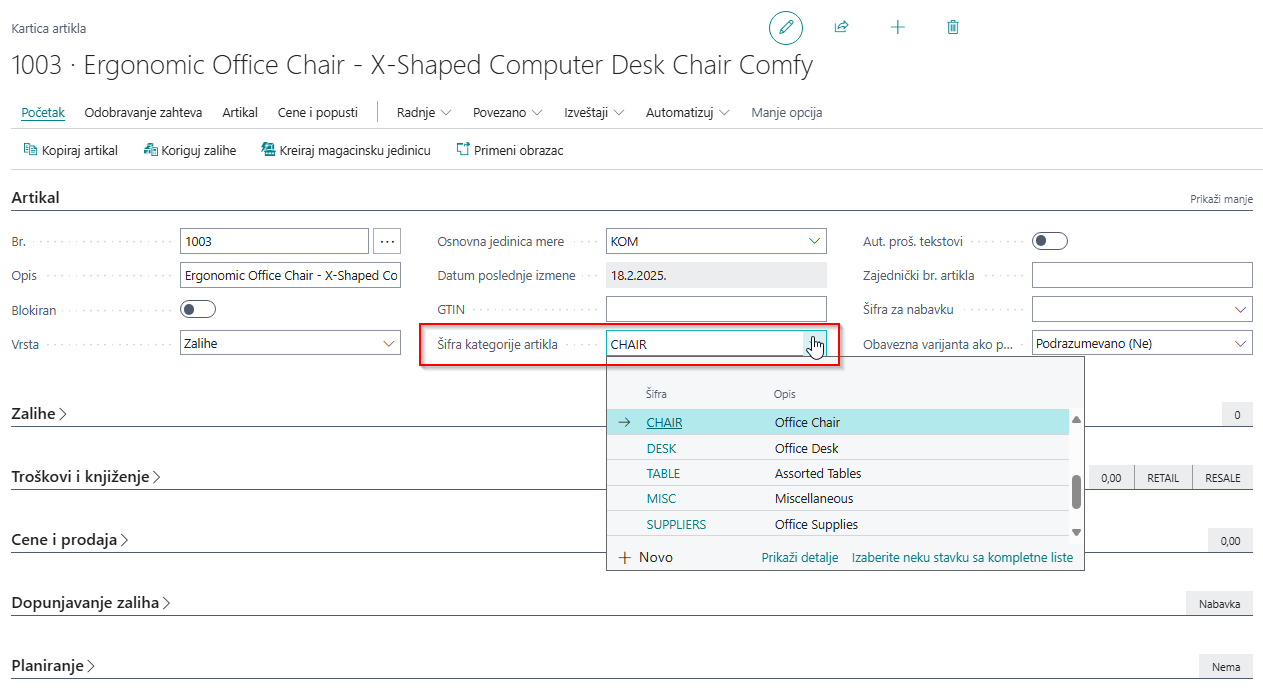Click Primeni obrazac action
This screenshot has width=1263, height=699.
point(509,150)
